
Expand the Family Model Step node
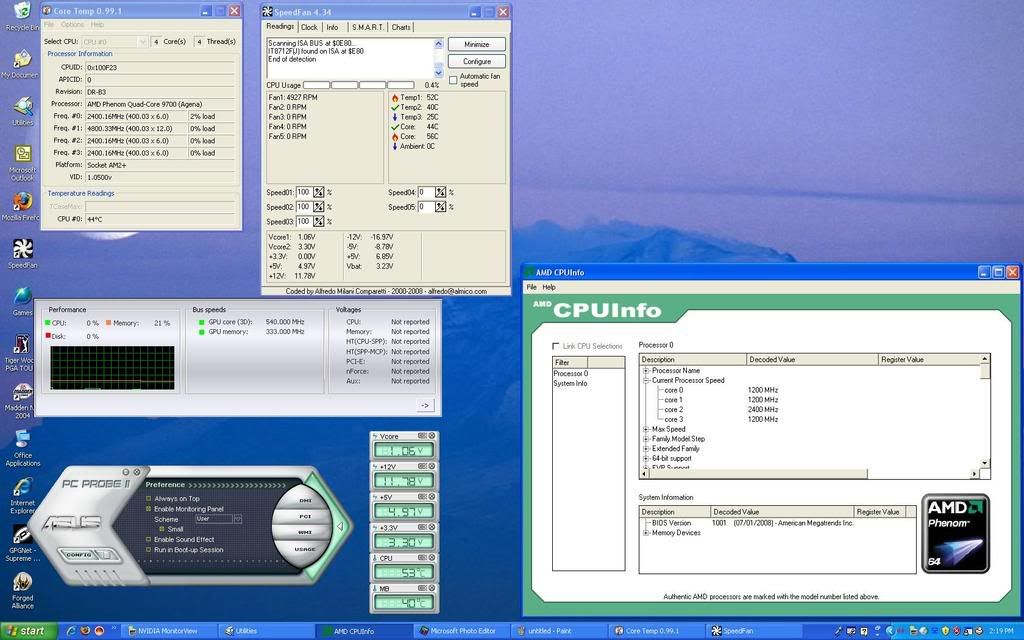(646, 439)
